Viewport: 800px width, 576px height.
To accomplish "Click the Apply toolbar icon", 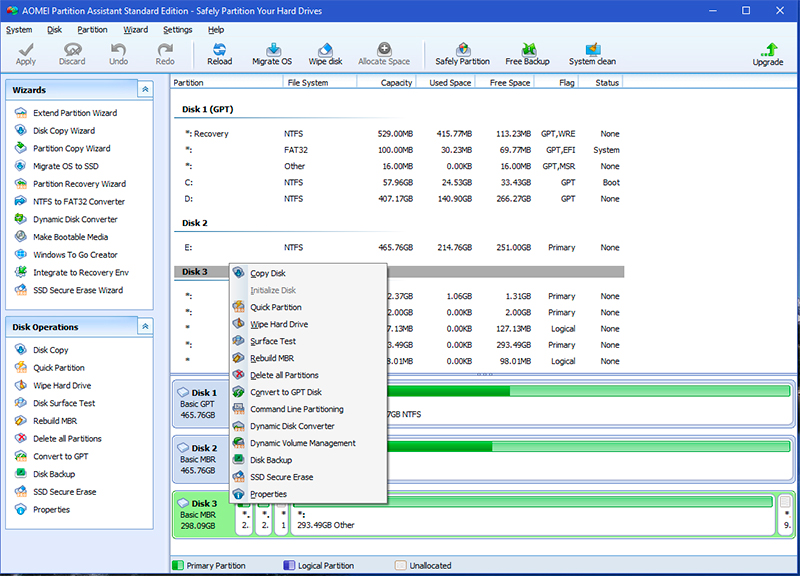I will coord(26,55).
